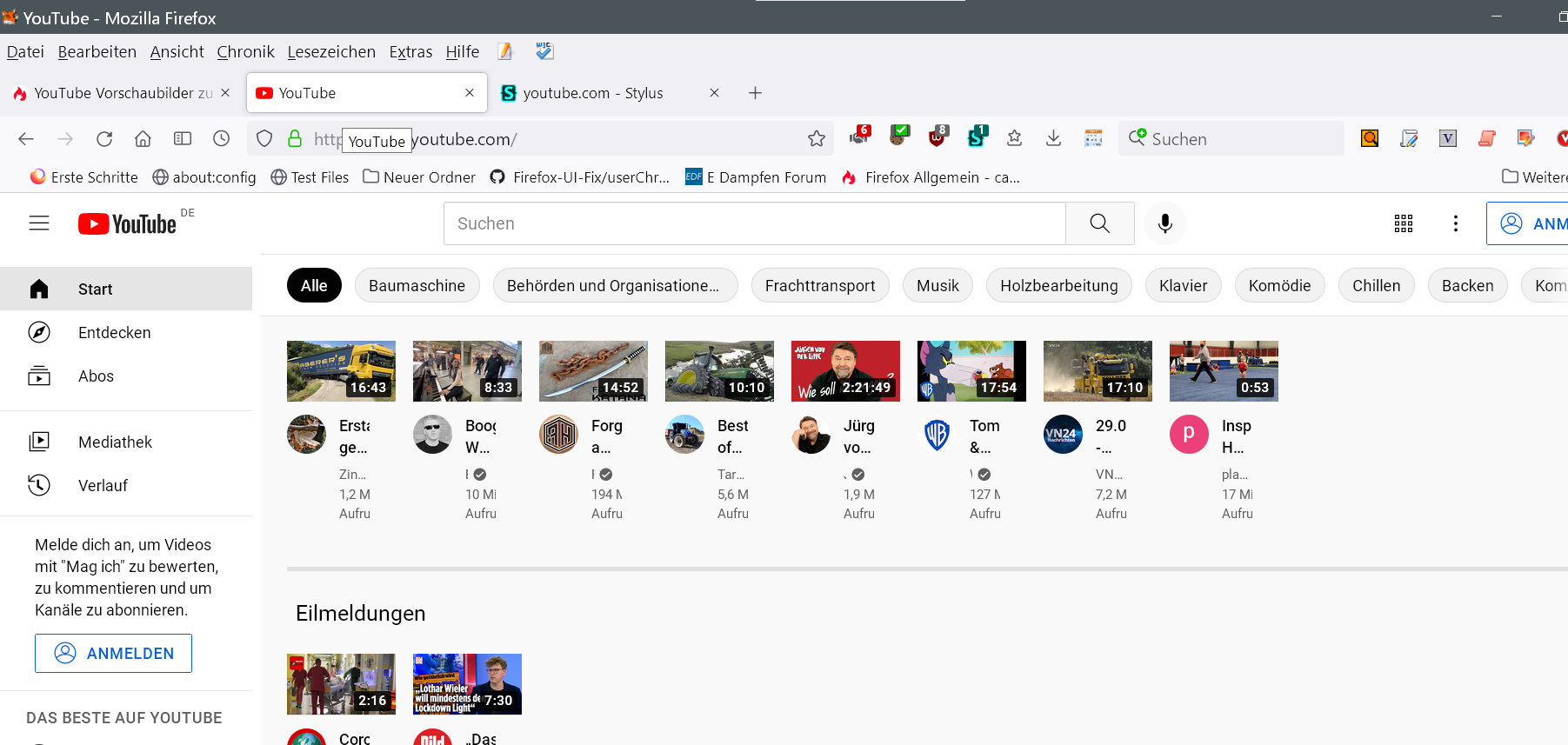Bookmark page with star icon
This screenshot has width=1568, height=745.
point(816,139)
